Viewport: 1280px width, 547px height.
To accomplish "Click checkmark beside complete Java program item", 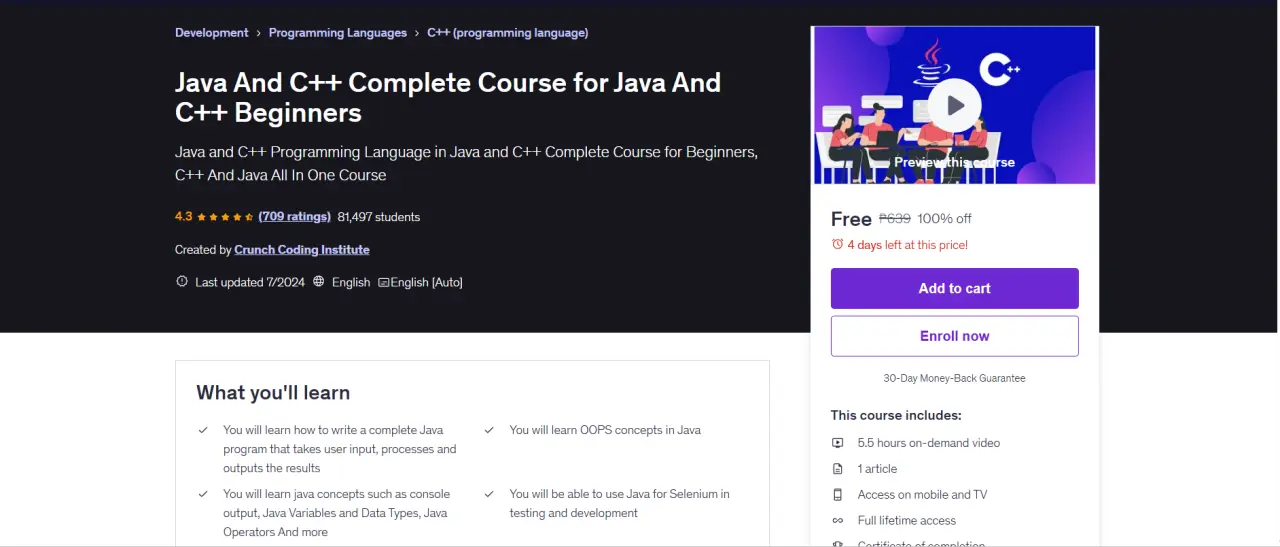I will click(203, 430).
